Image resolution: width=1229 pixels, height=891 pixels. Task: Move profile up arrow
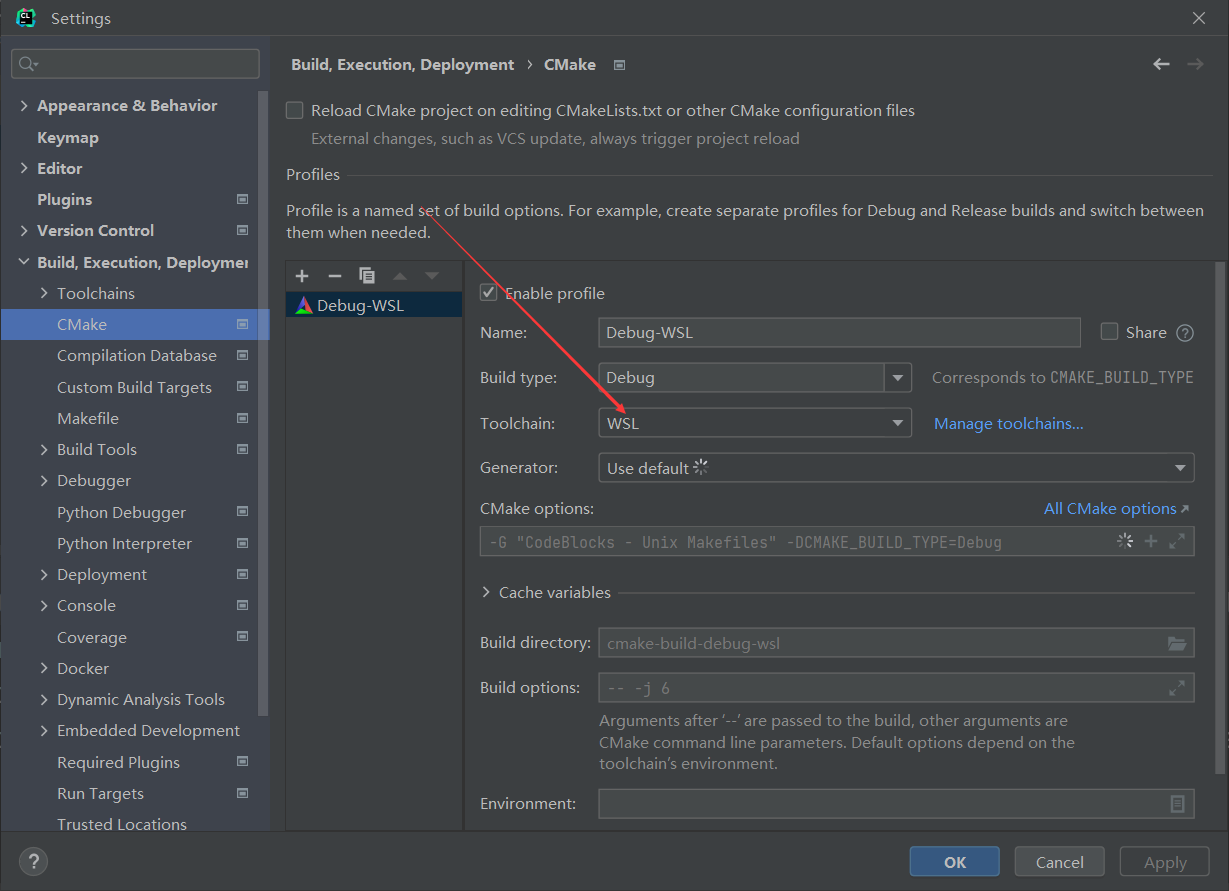[400, 276]
